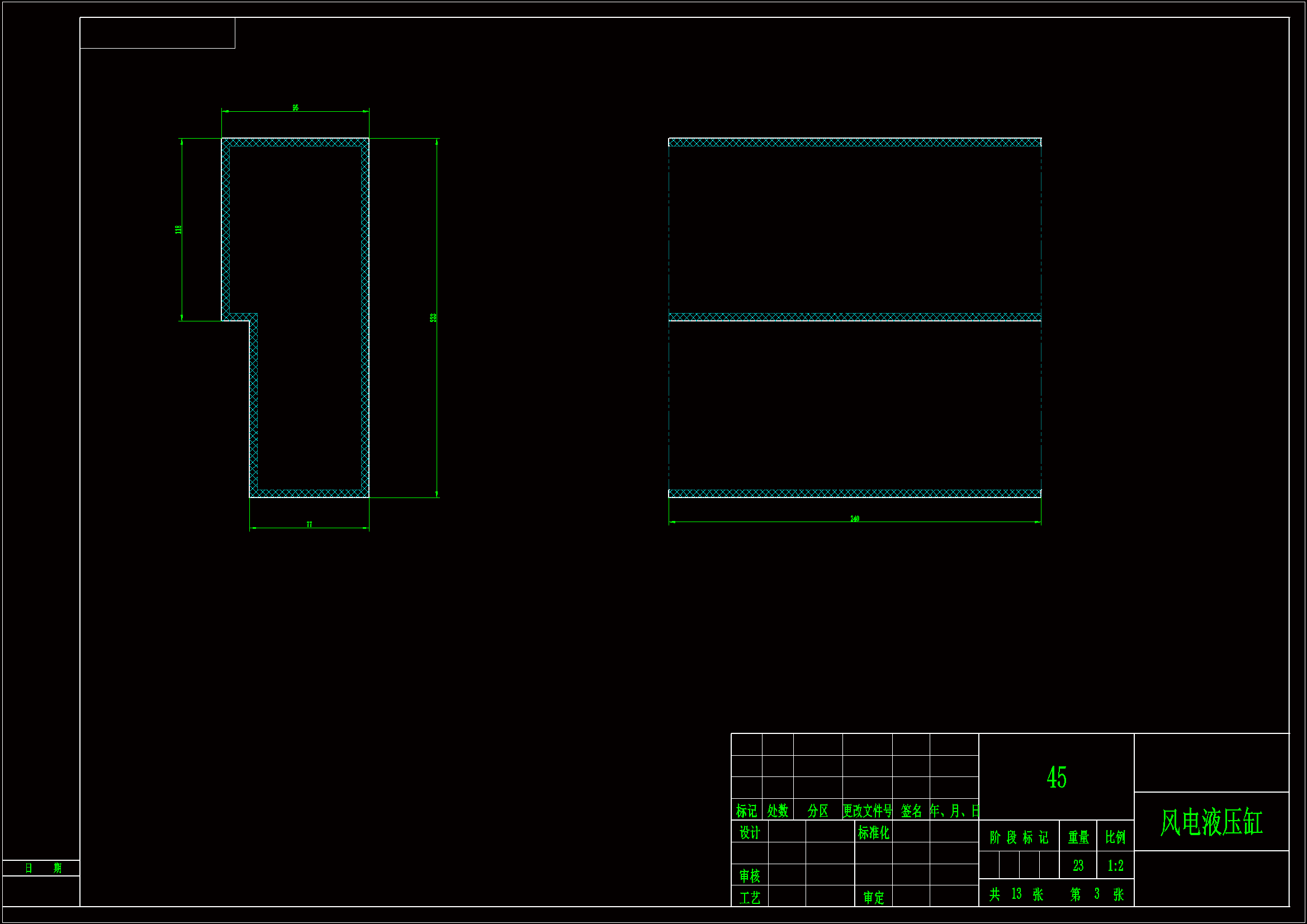Click the 更改文件号 column header
The image size is (1307, 924).
[867, 811]
